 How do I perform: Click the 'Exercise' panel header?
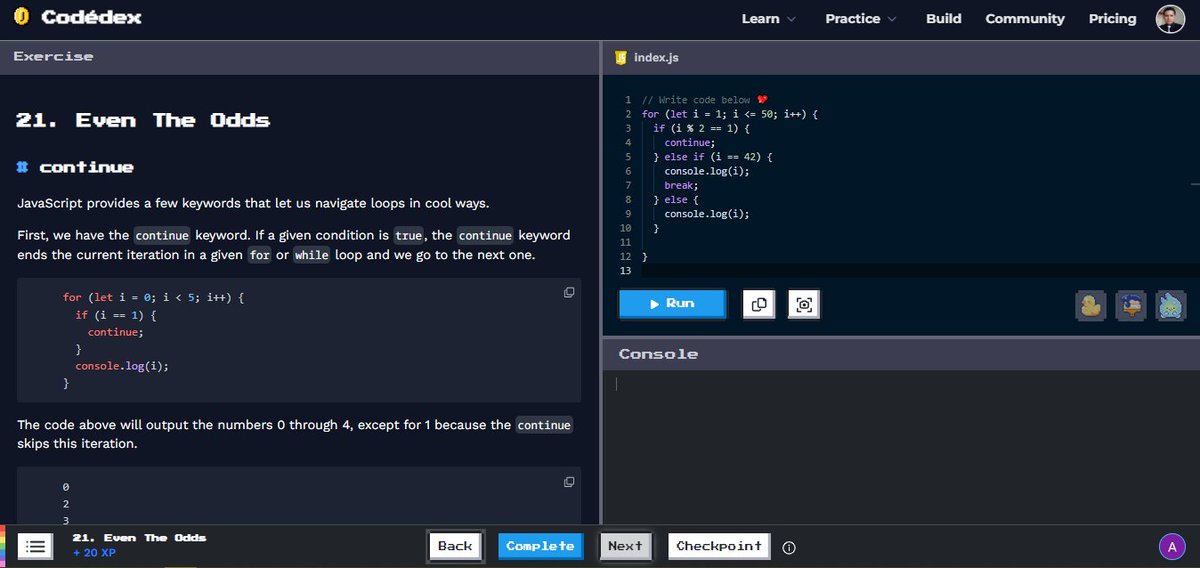point(53,56)
